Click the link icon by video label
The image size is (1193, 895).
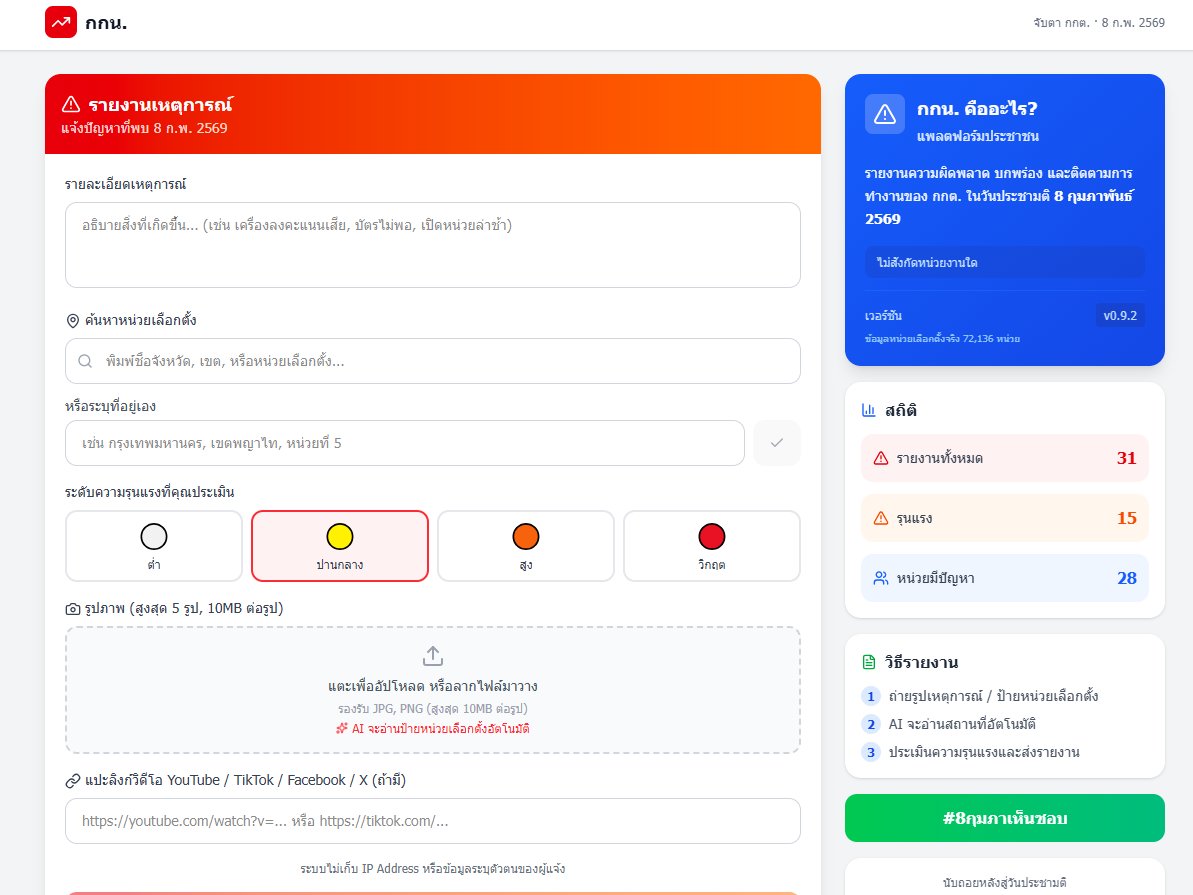pos(73,781)
